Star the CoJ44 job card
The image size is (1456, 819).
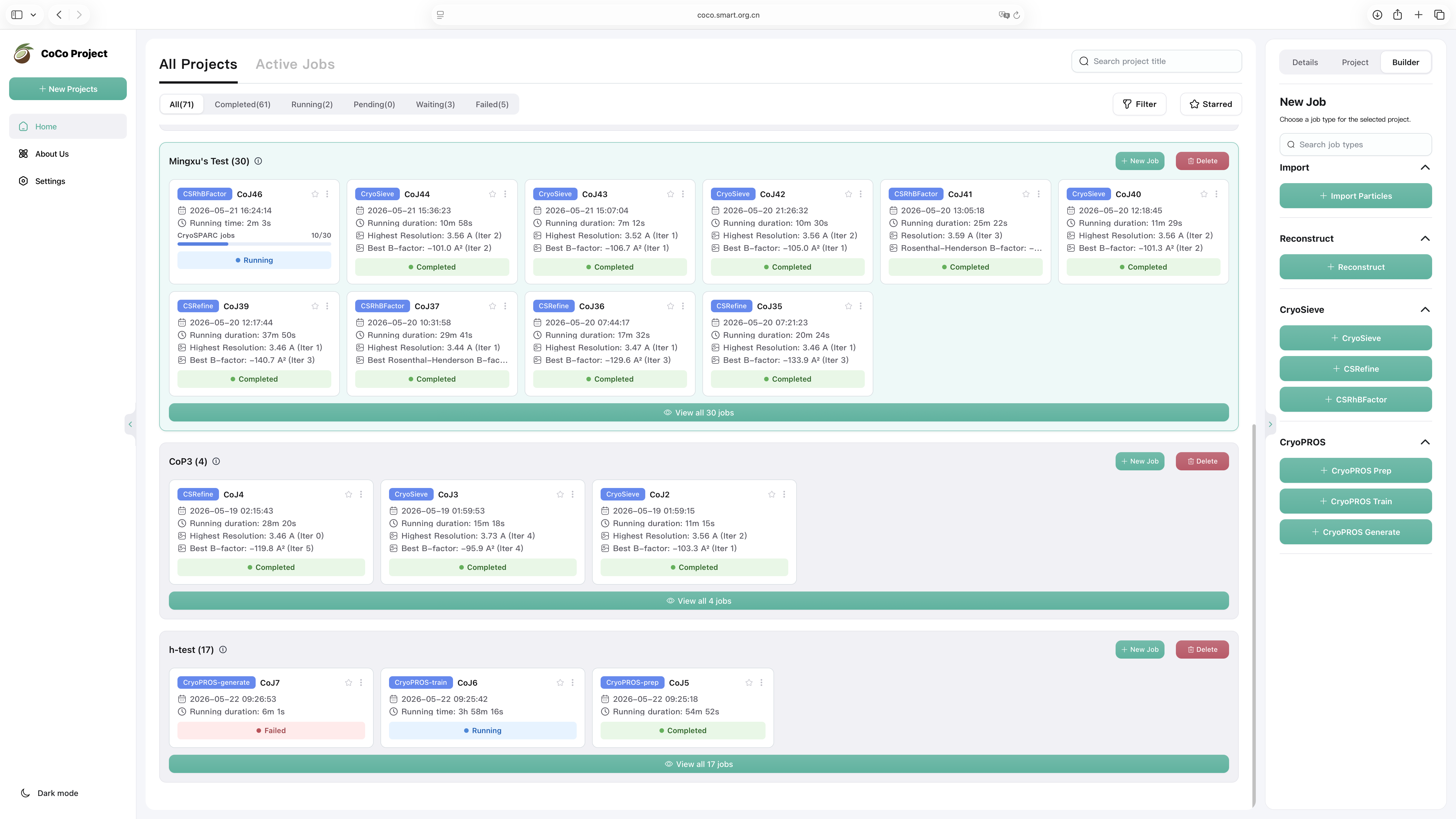492,194
